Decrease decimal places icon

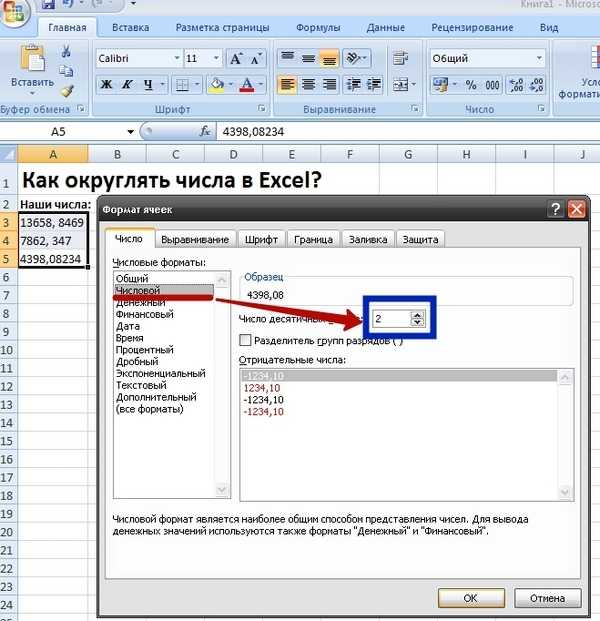(536, 85)
